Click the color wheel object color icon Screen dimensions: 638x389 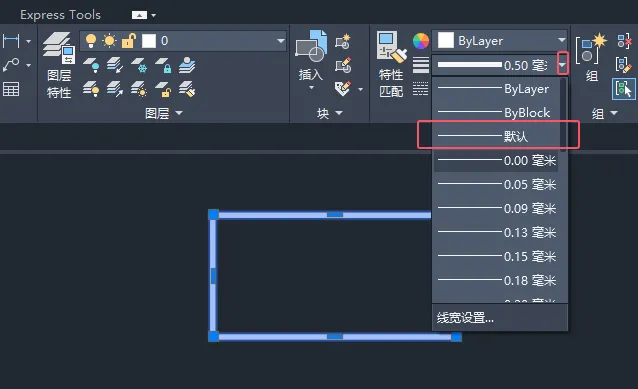[421, 41]
